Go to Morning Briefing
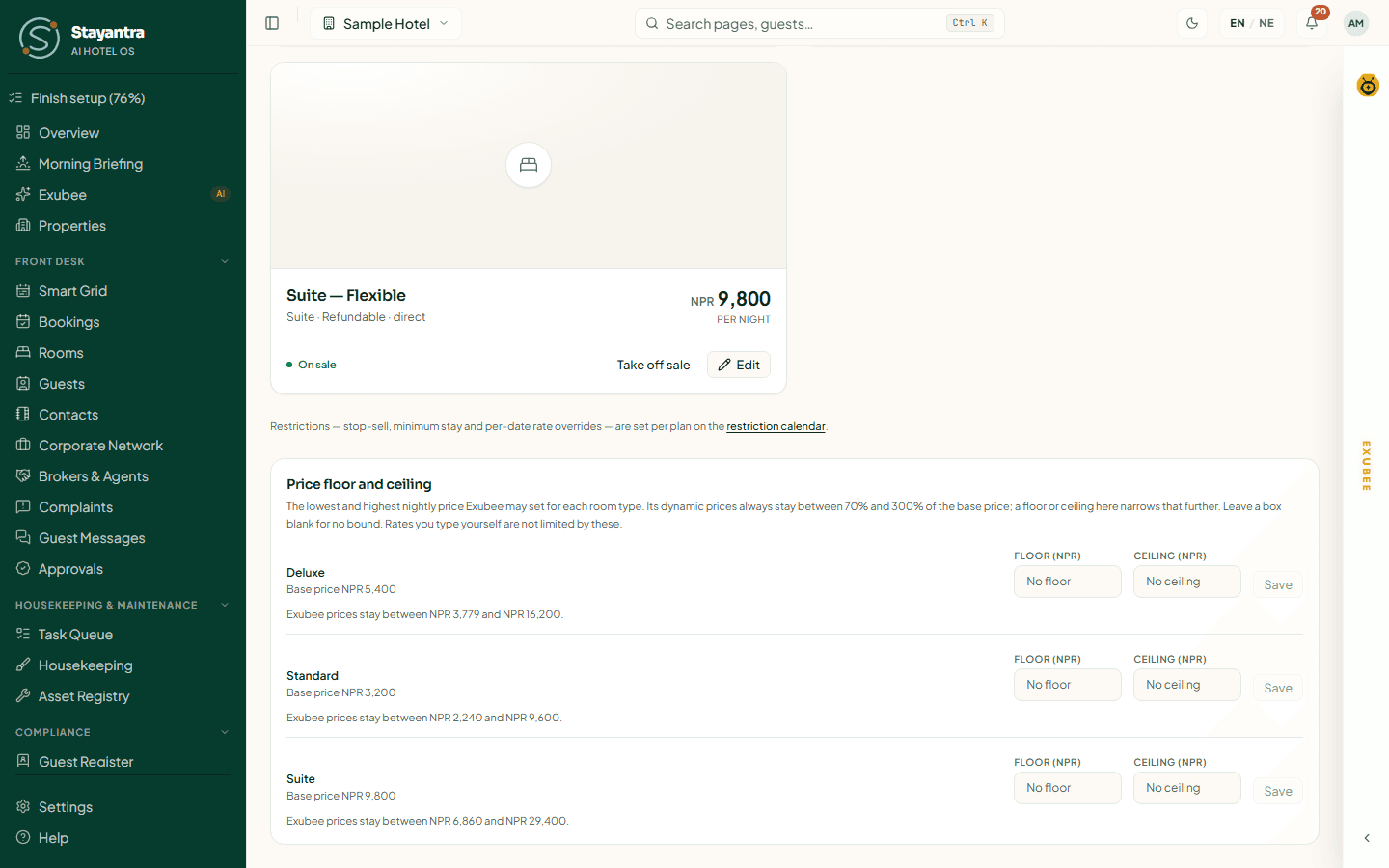 pyautogui.click(x=123, y=164)
